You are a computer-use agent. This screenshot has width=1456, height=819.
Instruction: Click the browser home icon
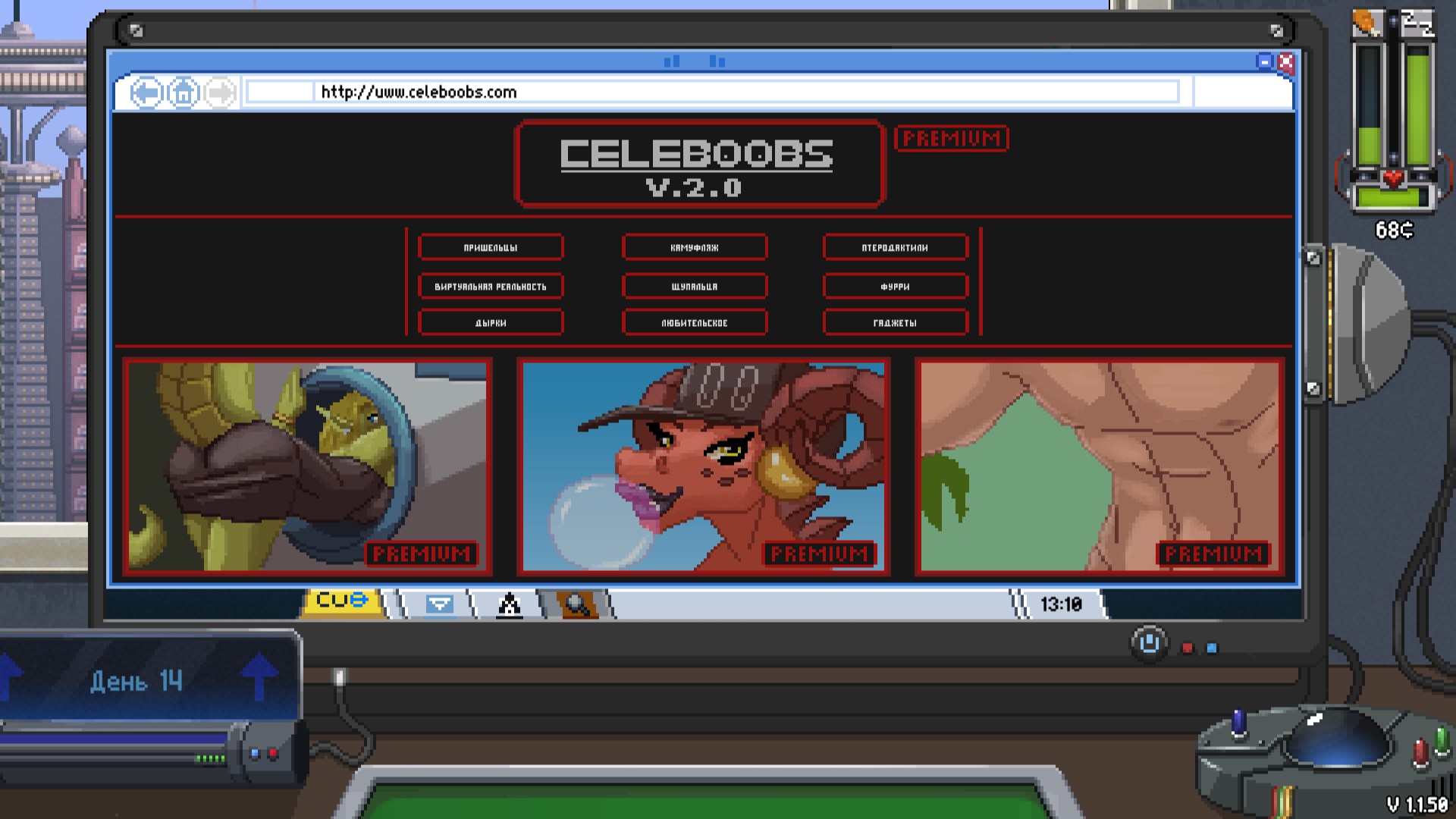pyautogui.click(x=183, y=93)
